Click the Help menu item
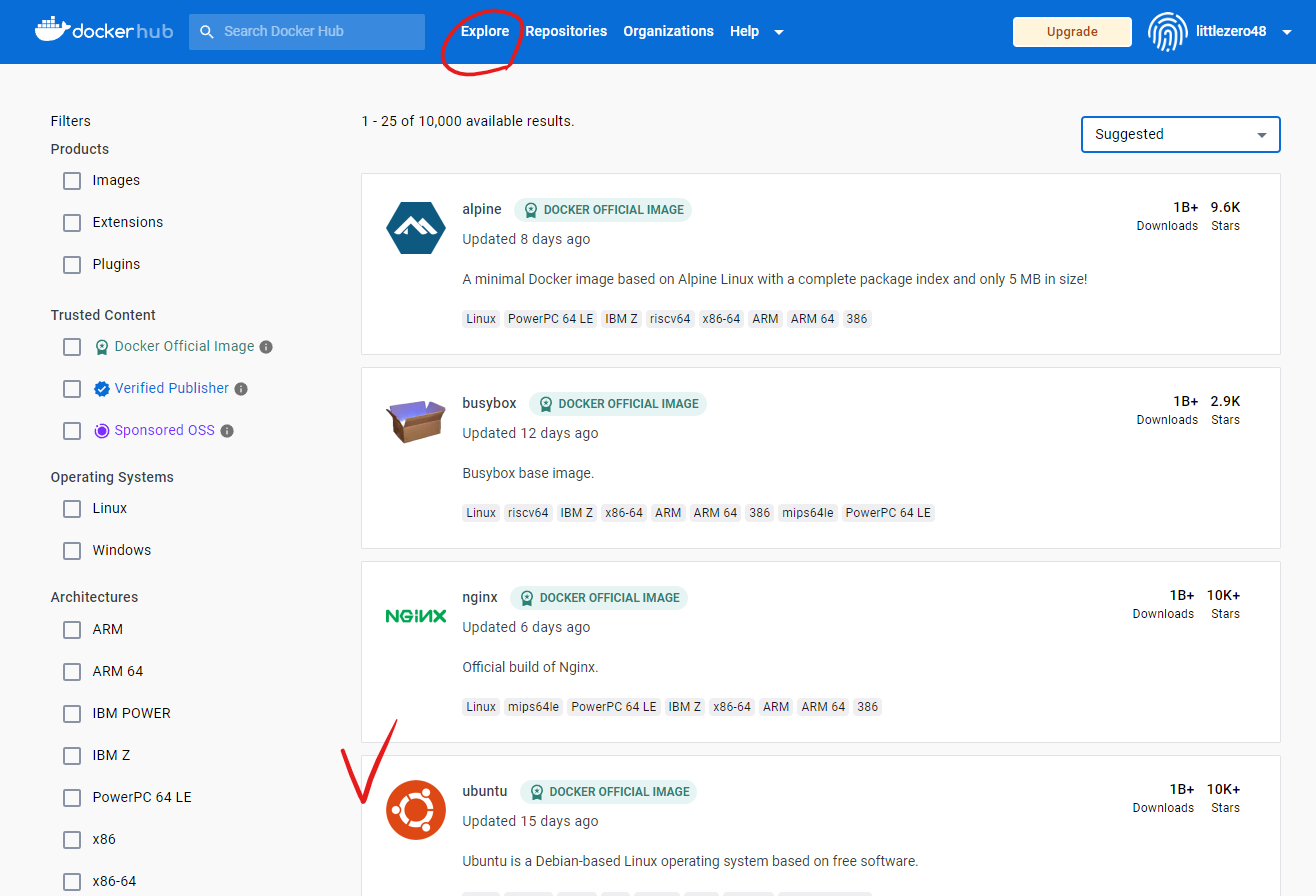1316x896 pixels. point(744,31)
